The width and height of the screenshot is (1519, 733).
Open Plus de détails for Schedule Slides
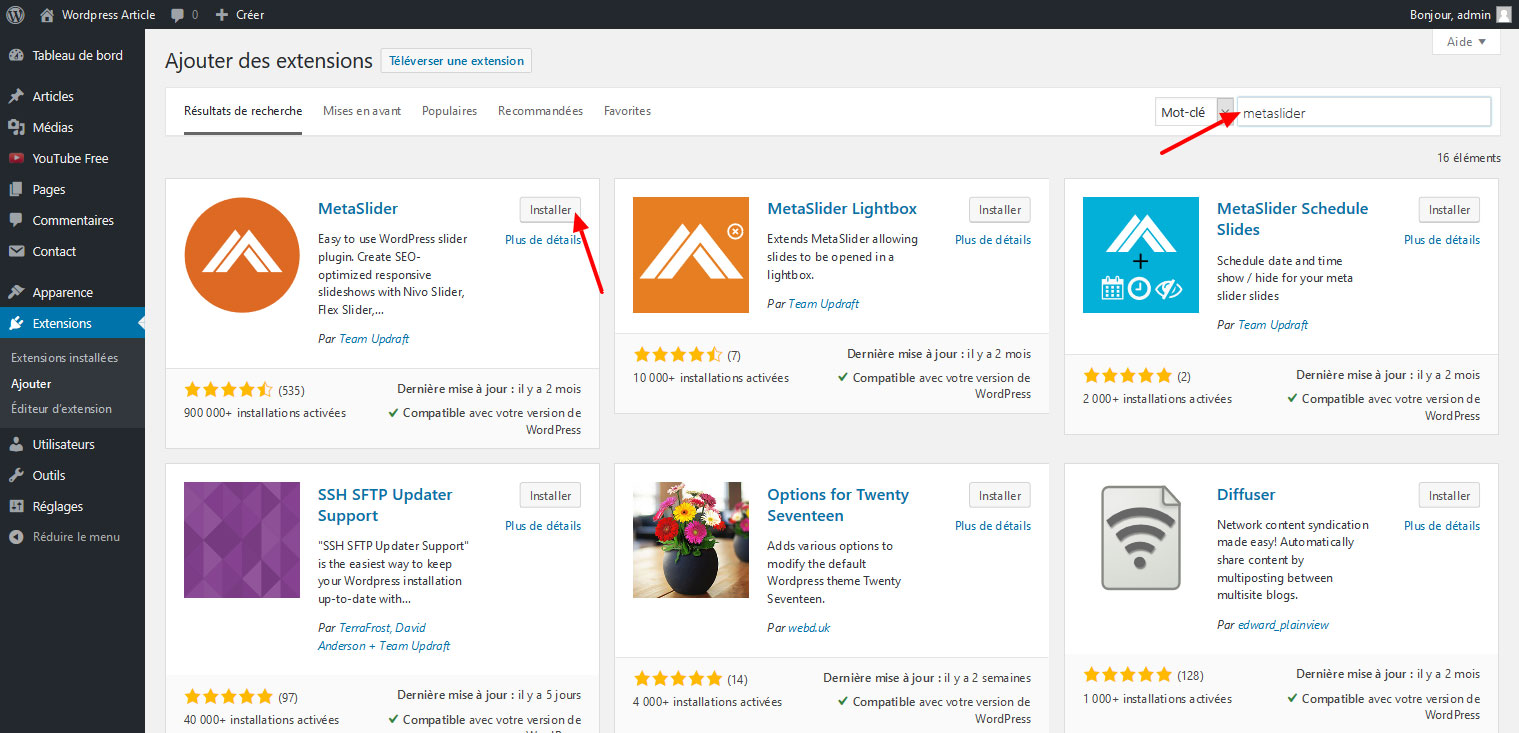coord(1442,240)
